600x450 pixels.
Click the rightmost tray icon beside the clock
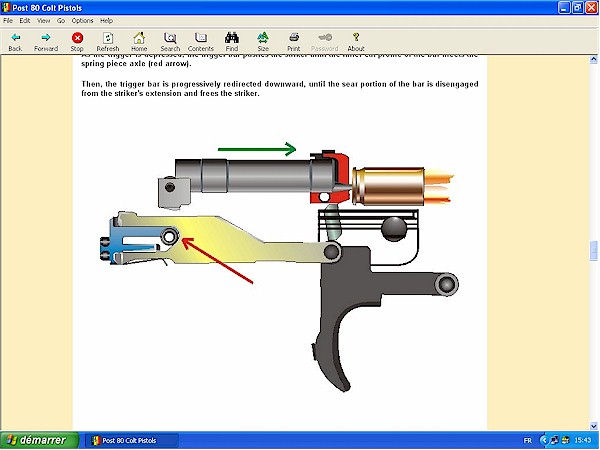tap(566, 440)
